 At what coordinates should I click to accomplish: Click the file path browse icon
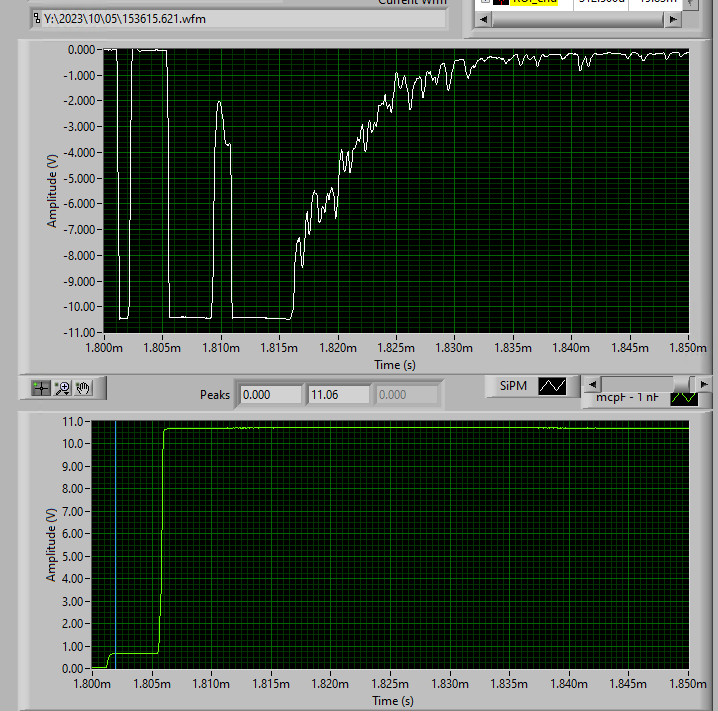point(37,19)
